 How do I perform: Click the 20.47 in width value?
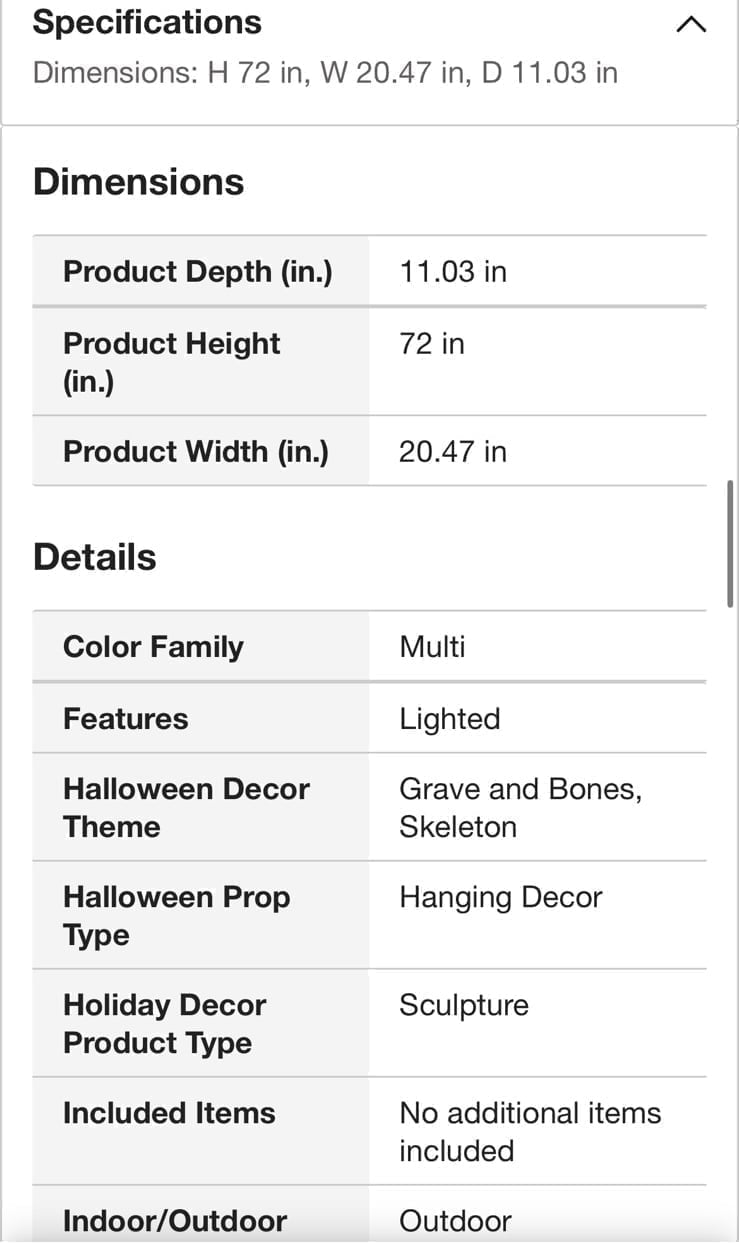453,451
